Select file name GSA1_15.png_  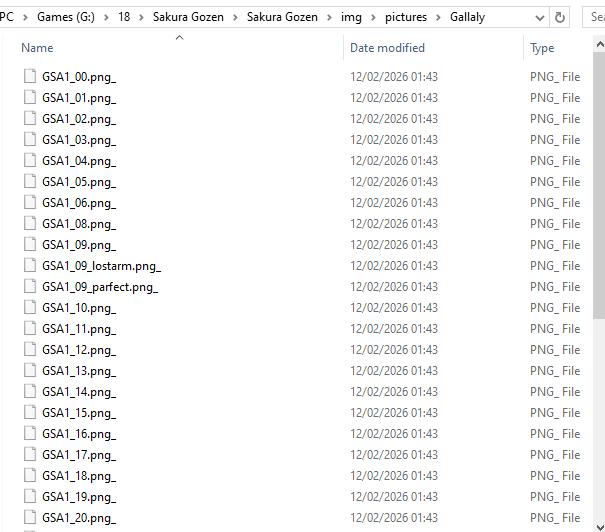(79, 413)
